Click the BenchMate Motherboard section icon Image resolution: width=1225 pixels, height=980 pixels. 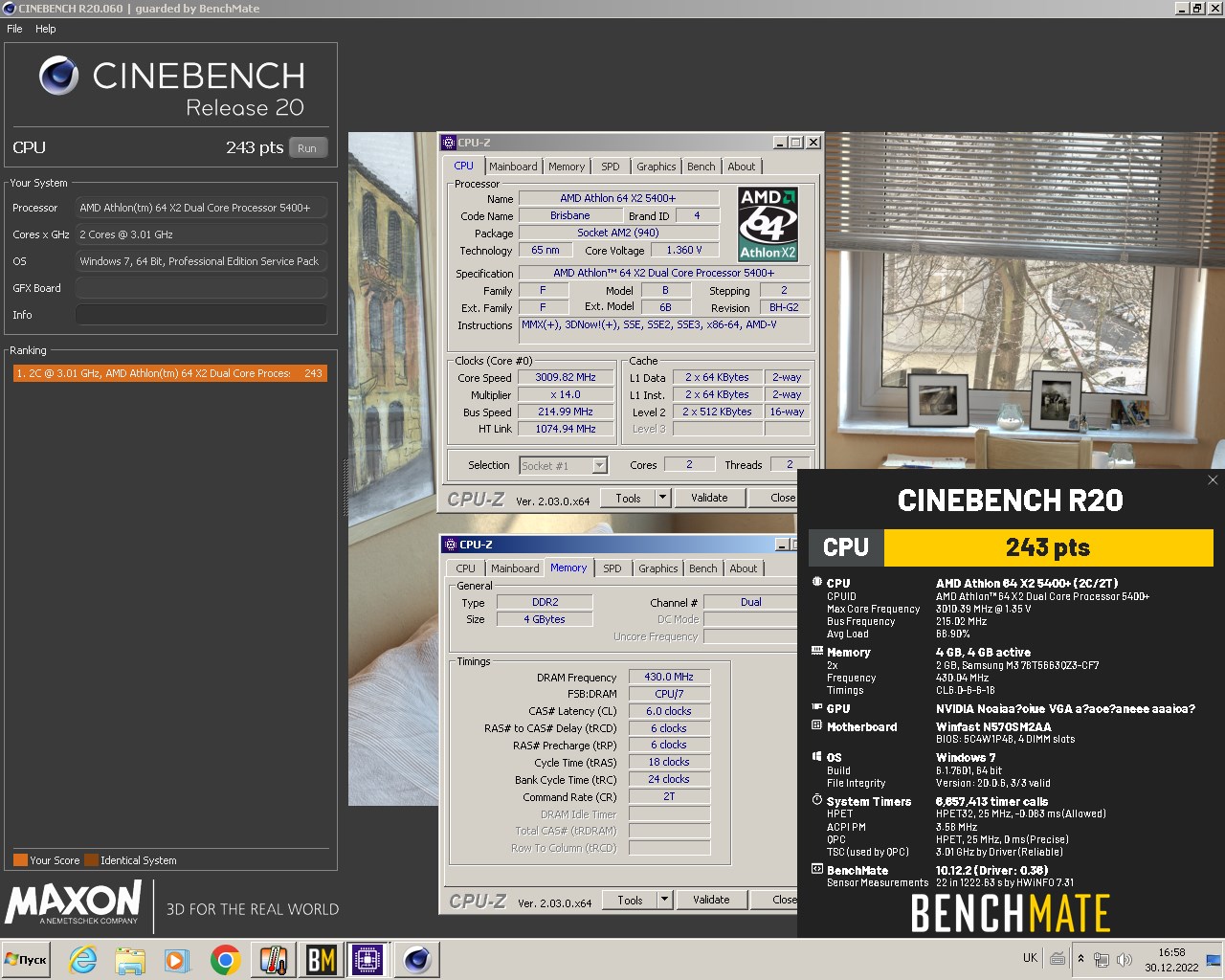817,725
